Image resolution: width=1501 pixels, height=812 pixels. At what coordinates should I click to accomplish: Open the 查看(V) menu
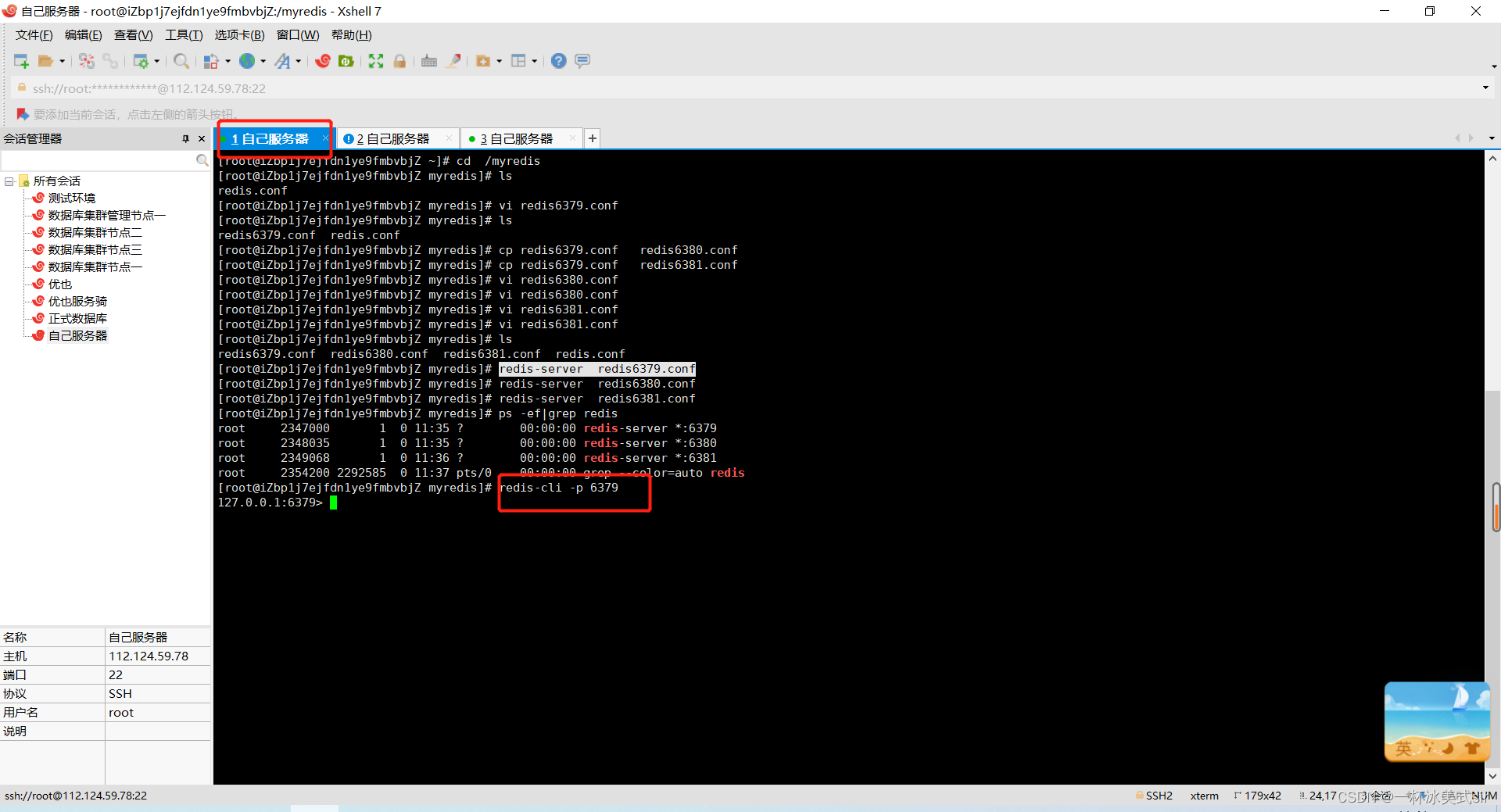pos(133,35)
